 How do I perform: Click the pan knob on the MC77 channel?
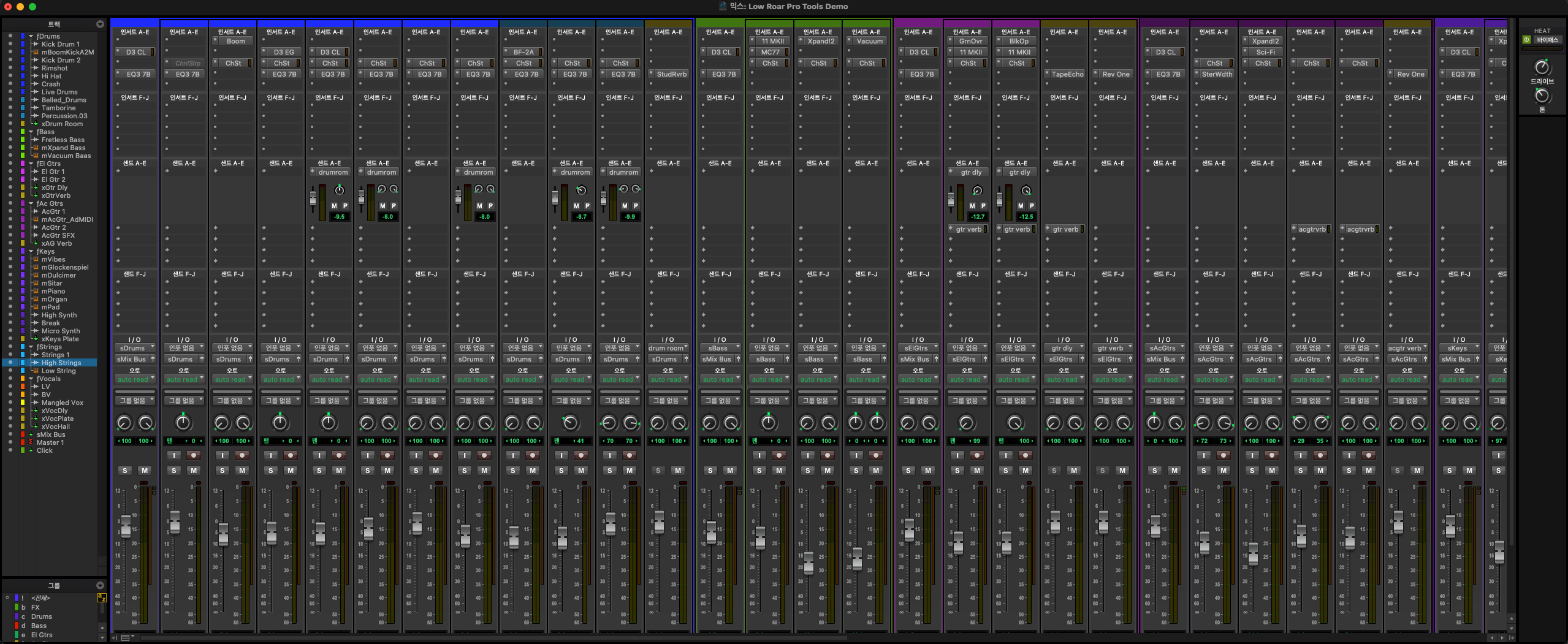coord(769,422)
